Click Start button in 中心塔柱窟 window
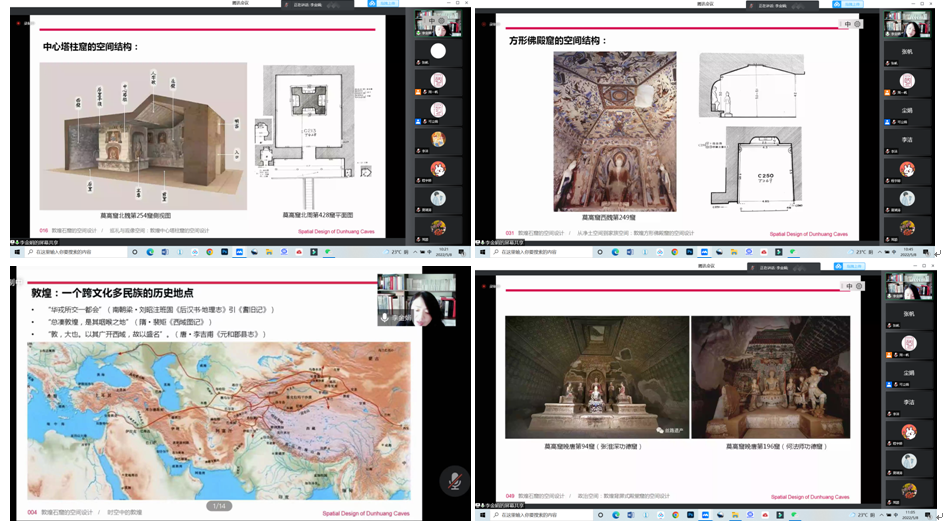The image size is (945, 526). click(x=17, y=252)
